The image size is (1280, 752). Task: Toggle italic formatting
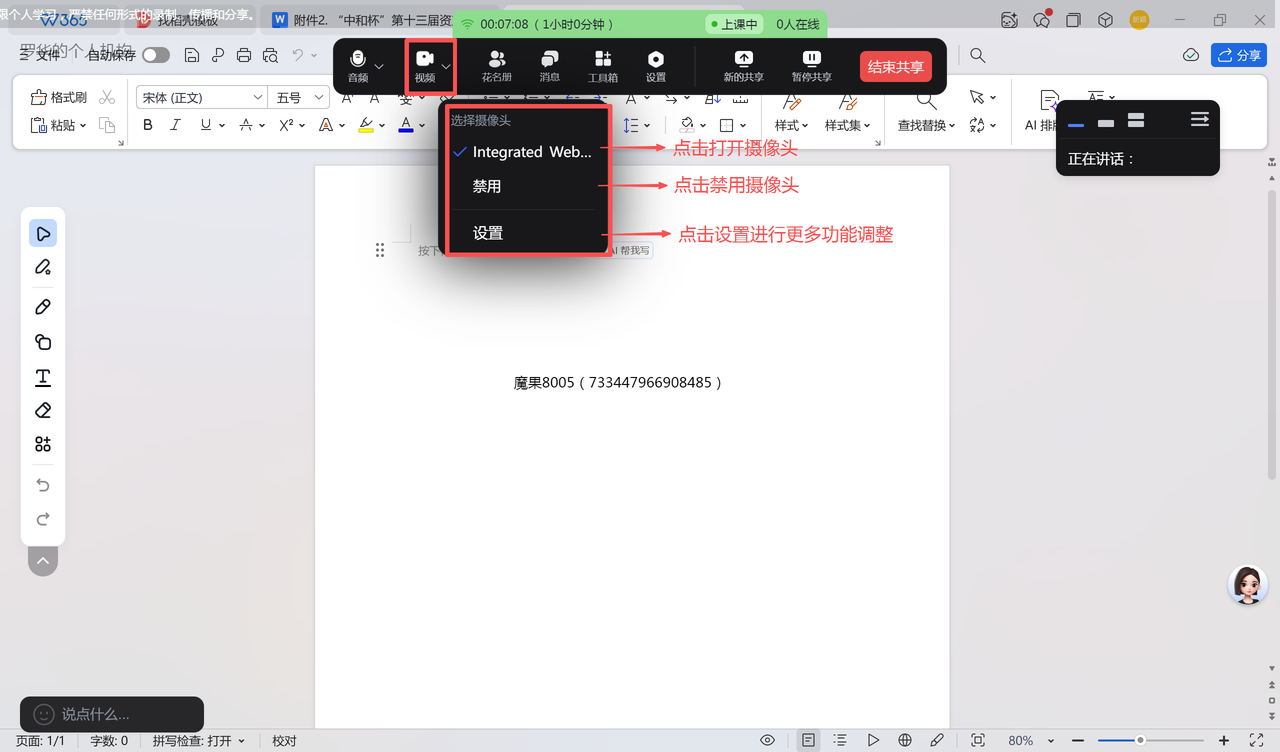tap(176, 125)
